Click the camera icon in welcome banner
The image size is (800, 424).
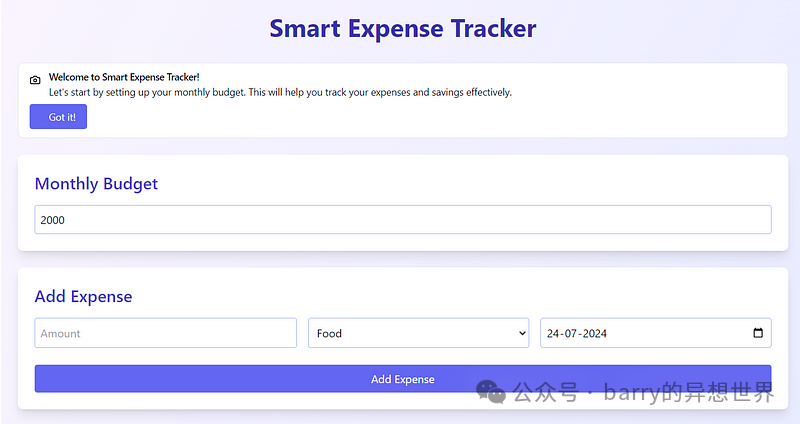tap(35, 80)
